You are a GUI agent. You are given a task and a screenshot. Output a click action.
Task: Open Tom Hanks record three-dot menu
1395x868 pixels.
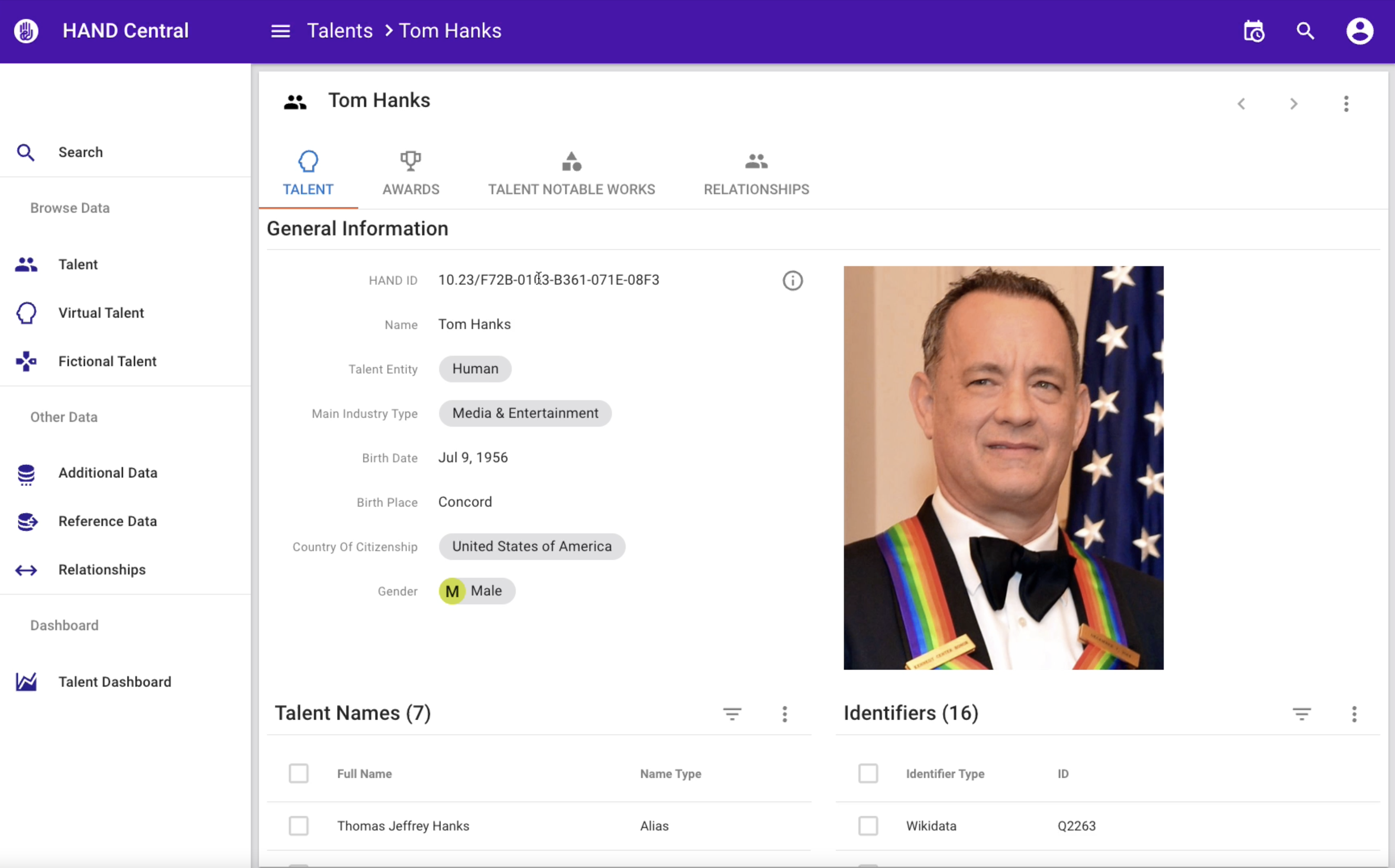(1346, 104)
